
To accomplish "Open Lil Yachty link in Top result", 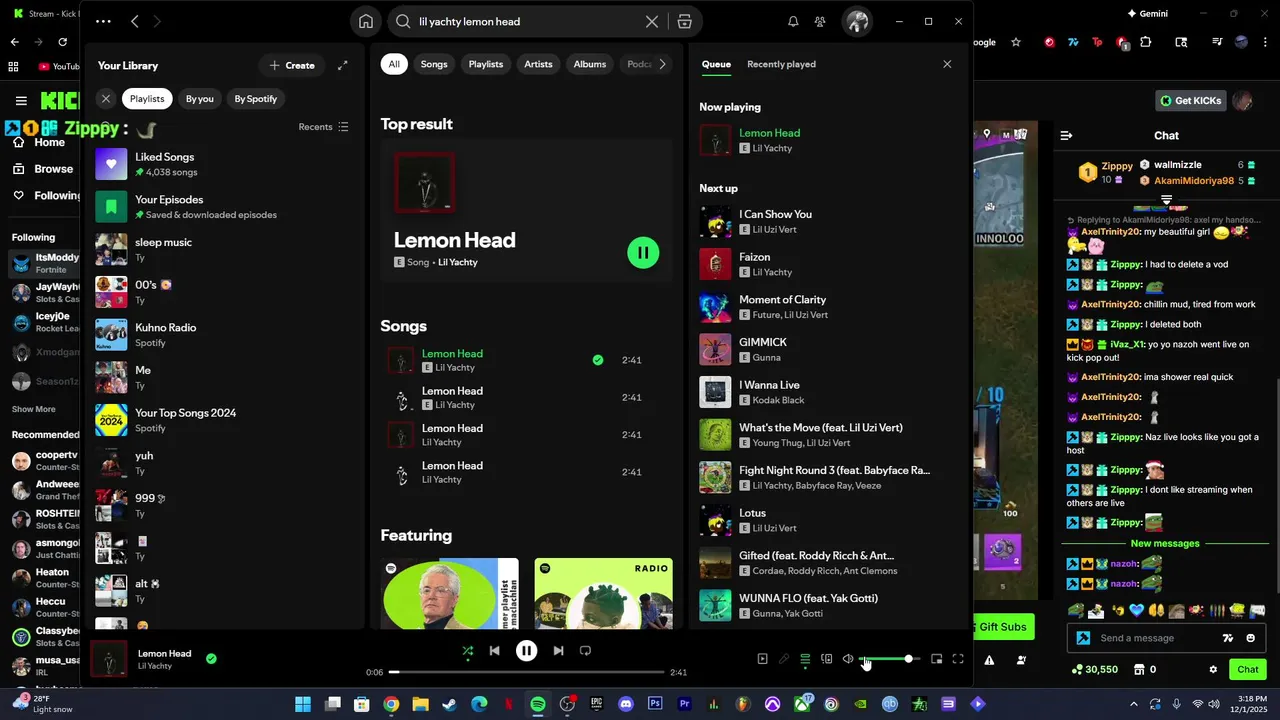I will [458, 262].
